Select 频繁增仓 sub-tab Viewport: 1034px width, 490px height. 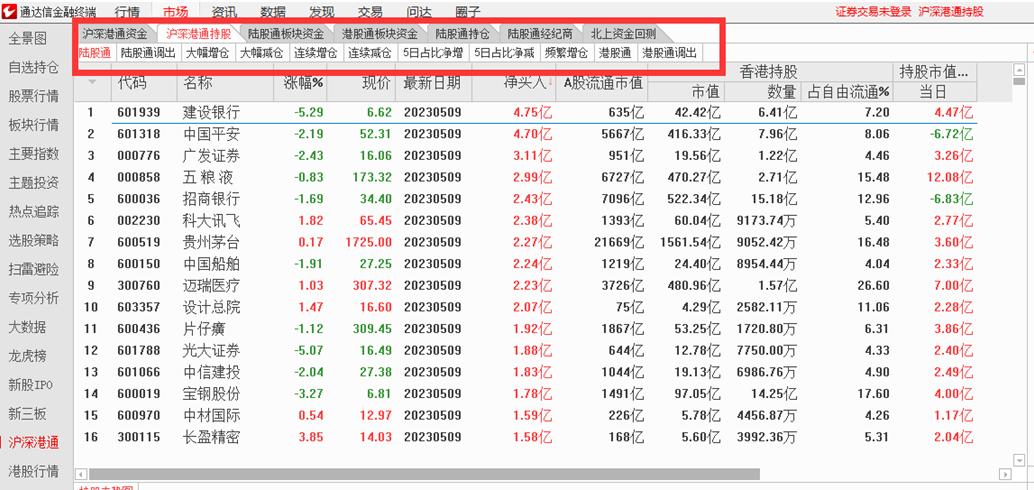(x=566, y=53)
